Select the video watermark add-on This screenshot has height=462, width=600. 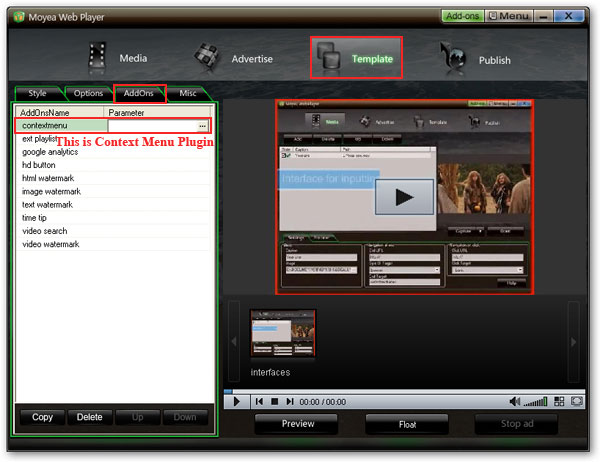113,244
